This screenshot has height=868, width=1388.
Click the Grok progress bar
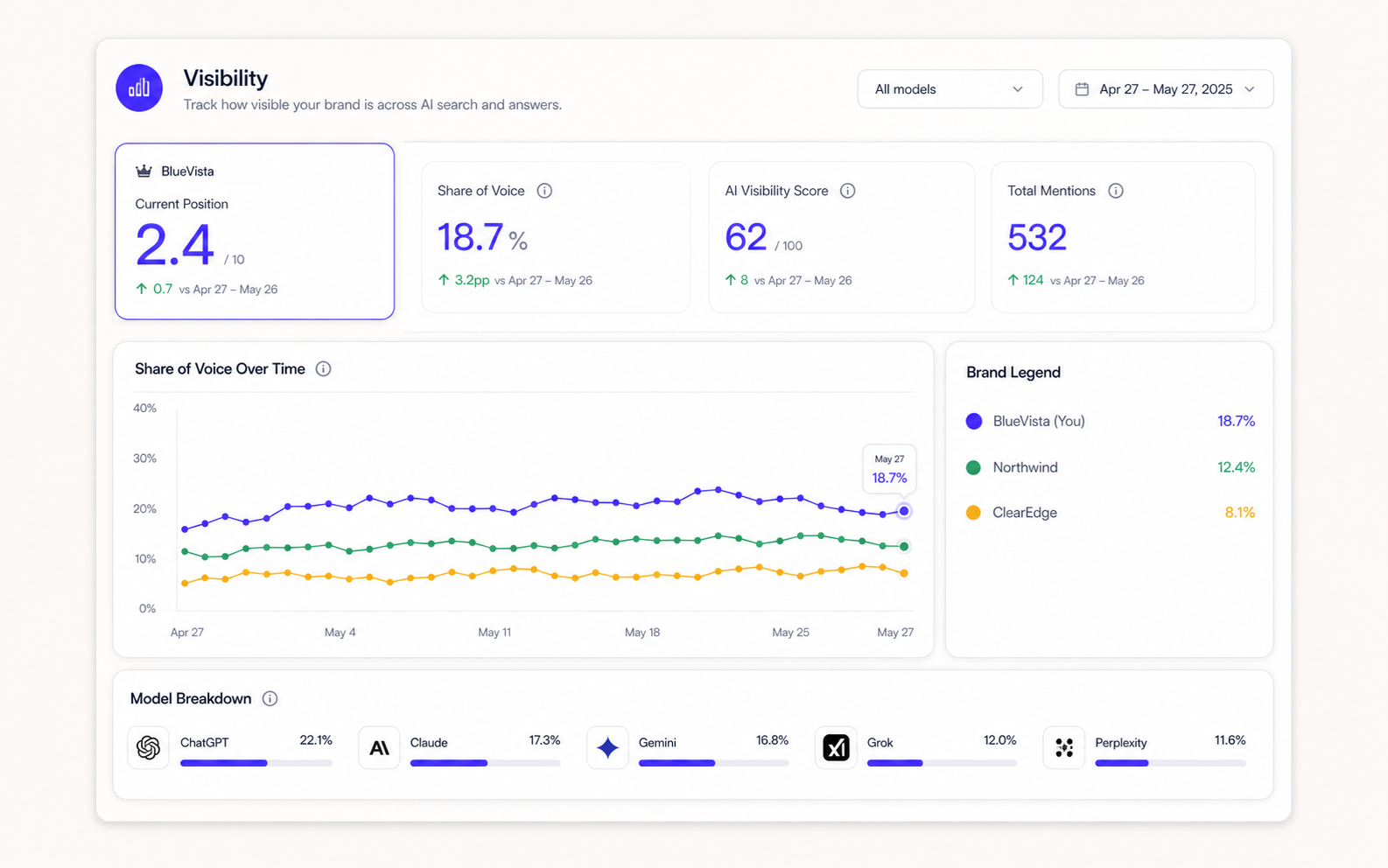(x=943, y=763)
